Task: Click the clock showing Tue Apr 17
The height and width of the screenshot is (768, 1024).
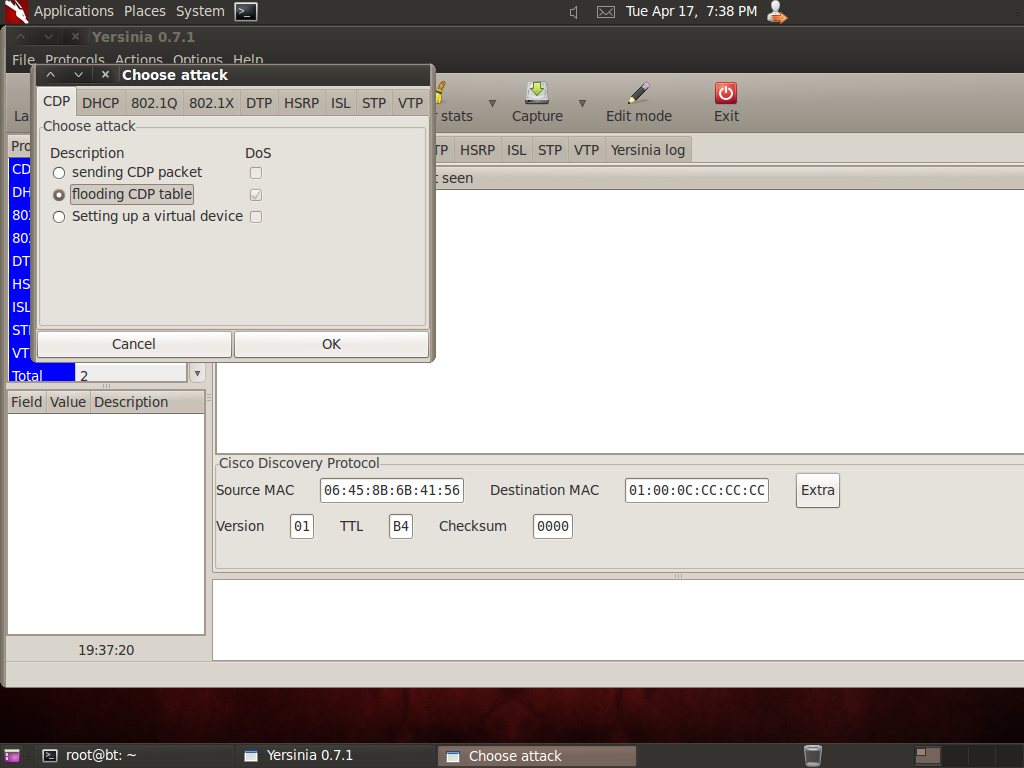Action: tap(691, 12)
